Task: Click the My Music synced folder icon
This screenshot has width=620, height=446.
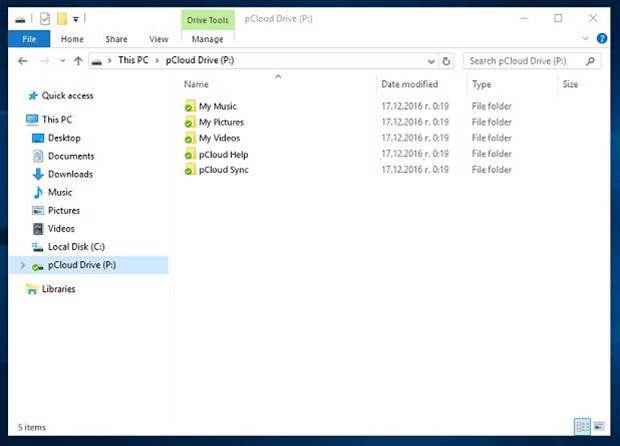Action: point(190,106)
